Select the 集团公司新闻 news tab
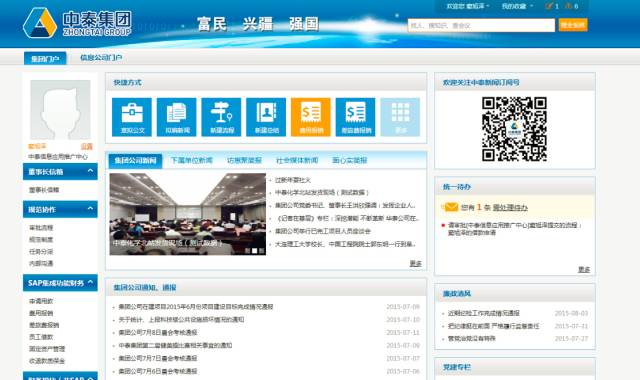Image resolution: width=640 pixels, height=380 pixels. click(x=136, y=160)
